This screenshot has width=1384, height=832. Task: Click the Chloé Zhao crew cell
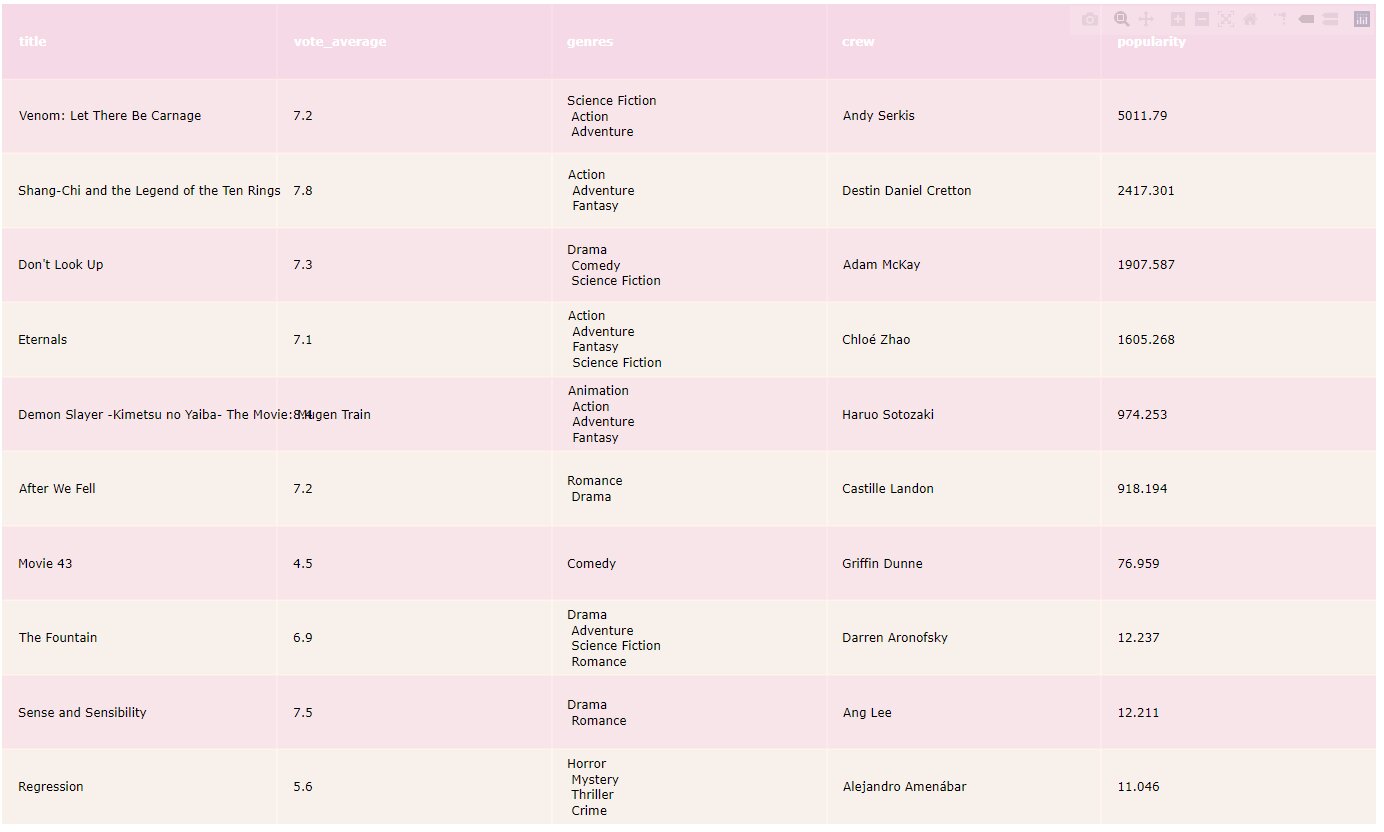[x=876, y=340]
